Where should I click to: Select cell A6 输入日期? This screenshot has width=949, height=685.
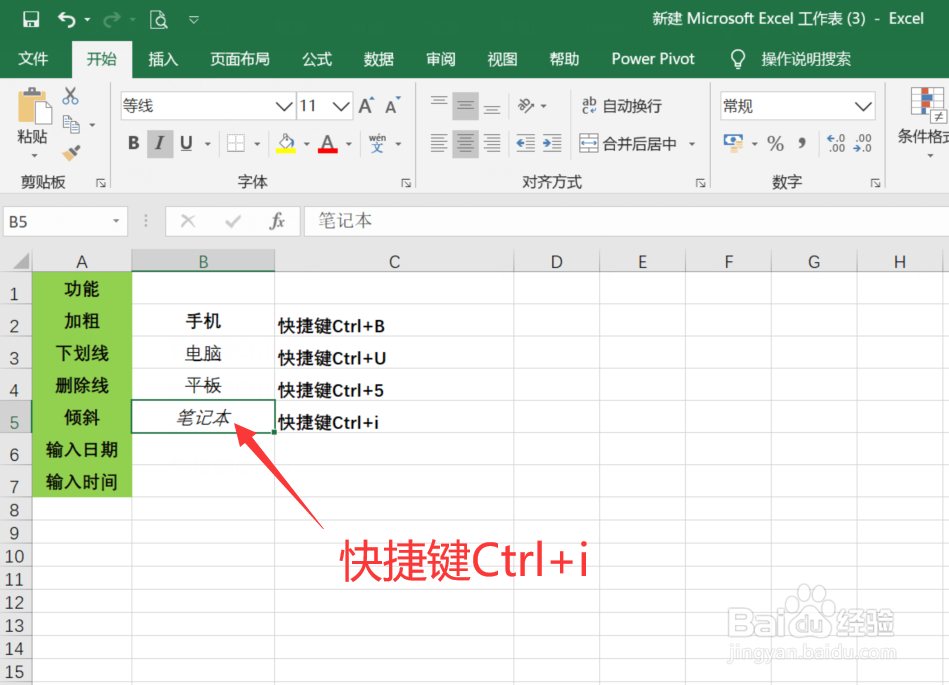point(82,450)
